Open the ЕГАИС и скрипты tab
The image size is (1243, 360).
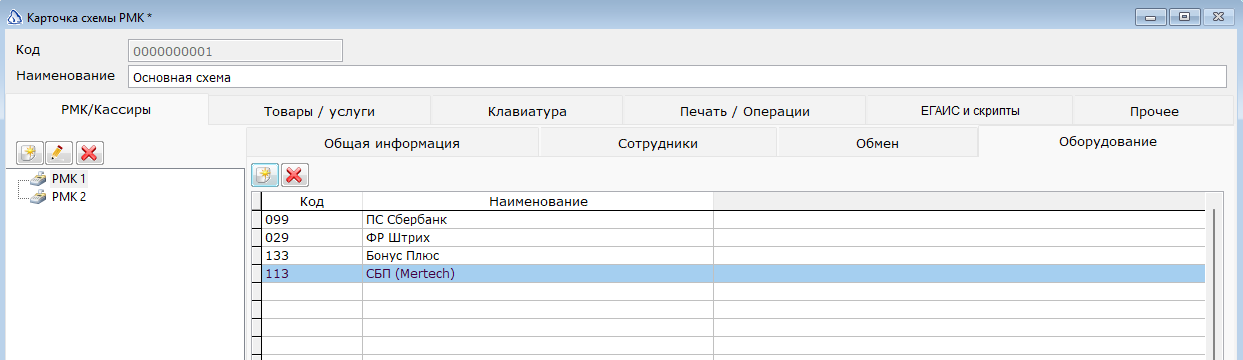(x=969, y=111)
